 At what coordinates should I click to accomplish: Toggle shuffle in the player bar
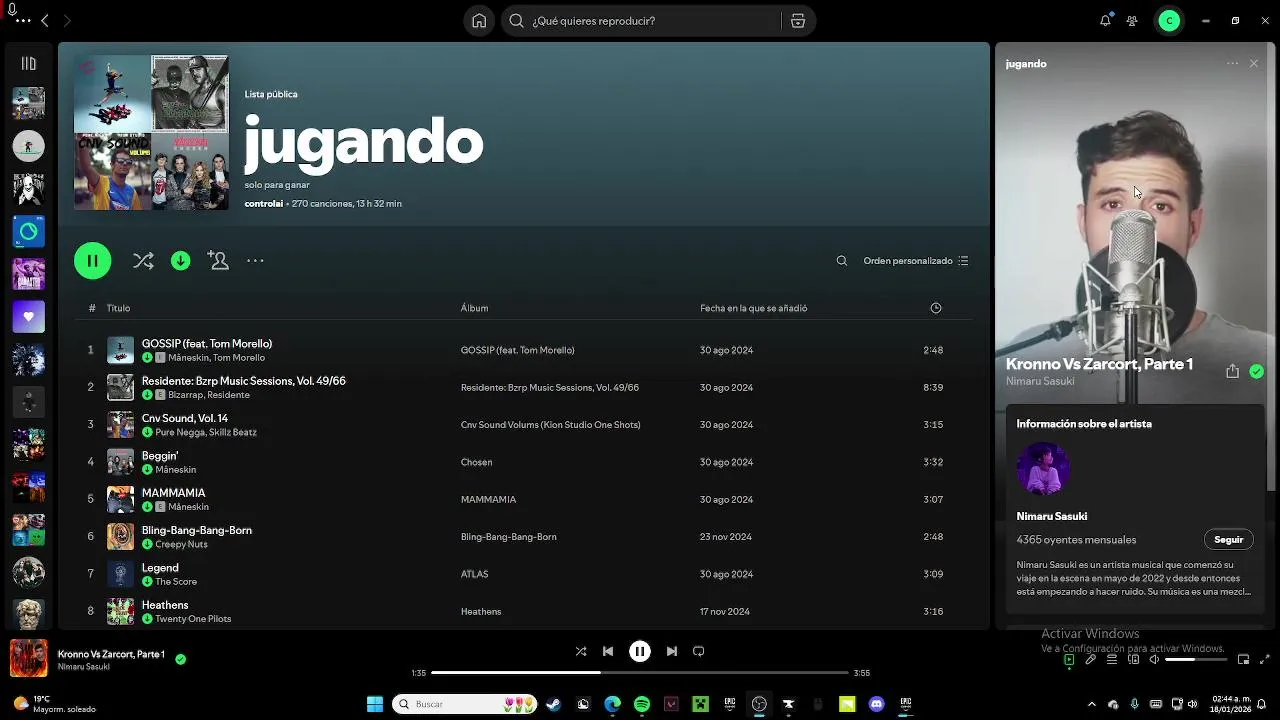(581, 651)
